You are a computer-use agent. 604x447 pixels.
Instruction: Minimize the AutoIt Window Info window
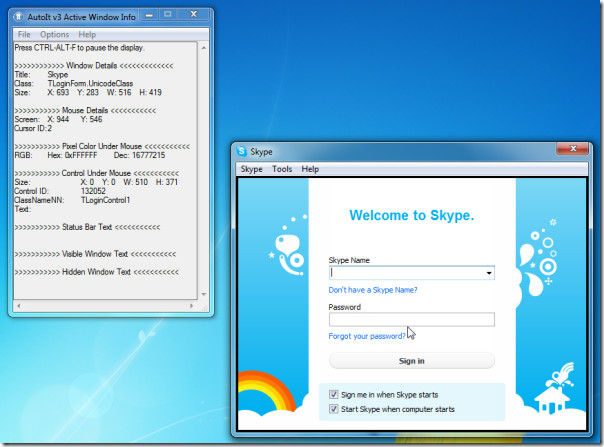(149, 15)
